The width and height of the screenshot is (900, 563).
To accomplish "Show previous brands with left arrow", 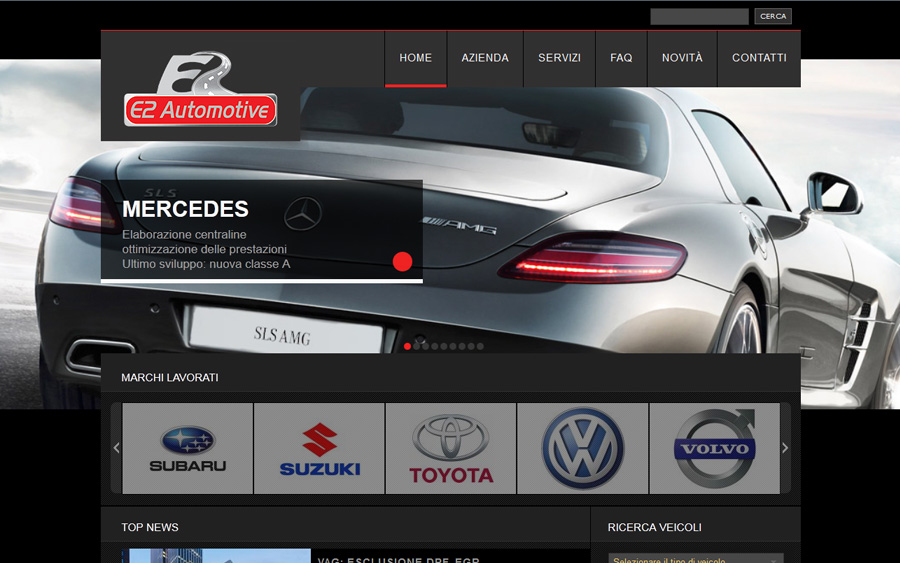I will (117, 448).
